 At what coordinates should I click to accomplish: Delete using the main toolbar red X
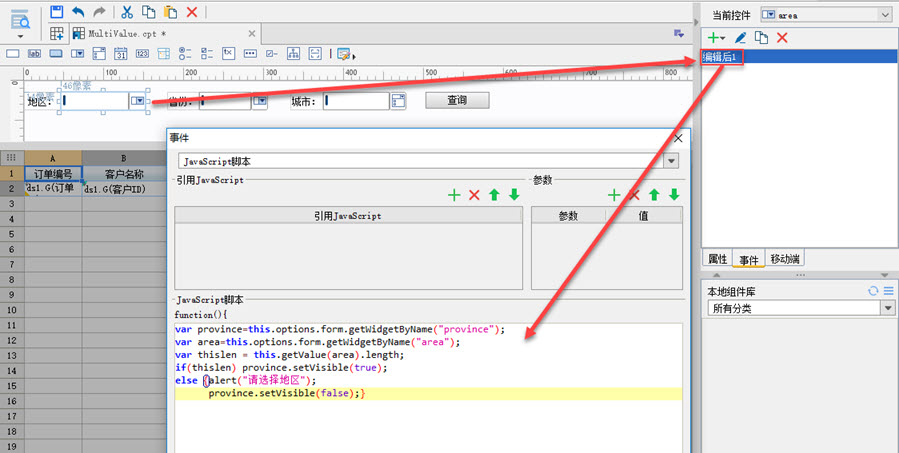pos(192,12)
